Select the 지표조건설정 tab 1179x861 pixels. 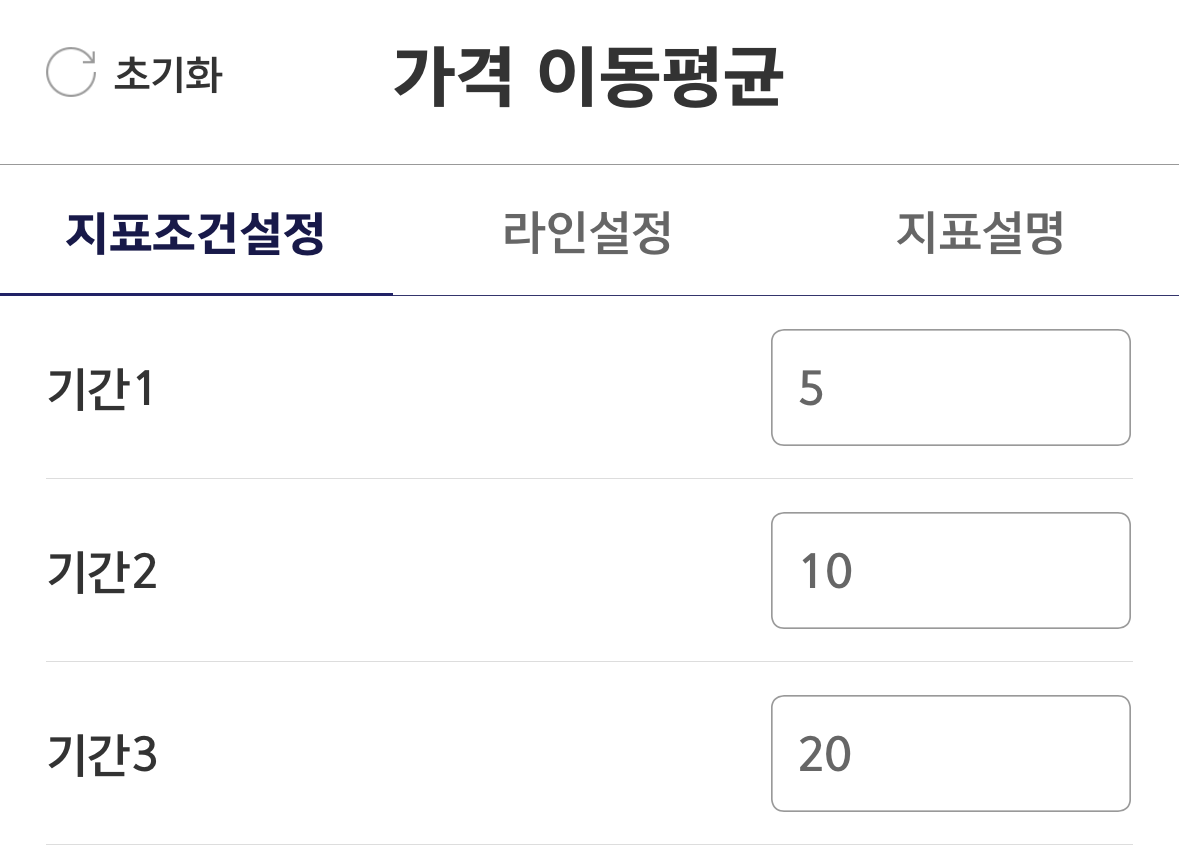tap(196, 234)
